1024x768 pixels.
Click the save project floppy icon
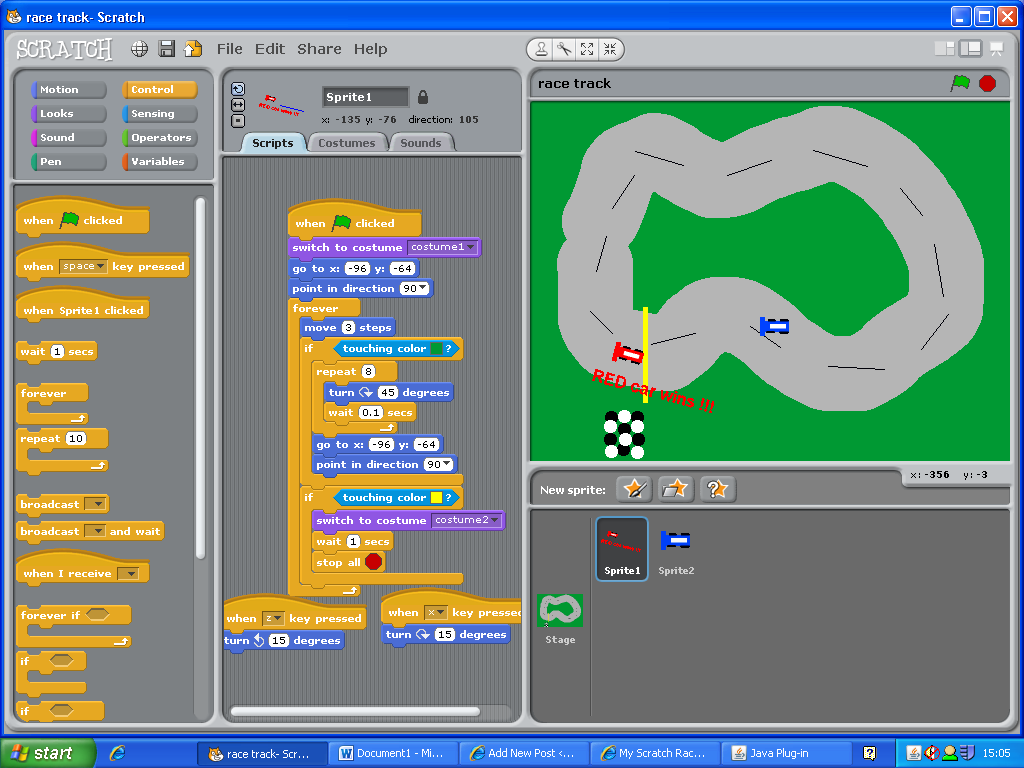(167, 49)
